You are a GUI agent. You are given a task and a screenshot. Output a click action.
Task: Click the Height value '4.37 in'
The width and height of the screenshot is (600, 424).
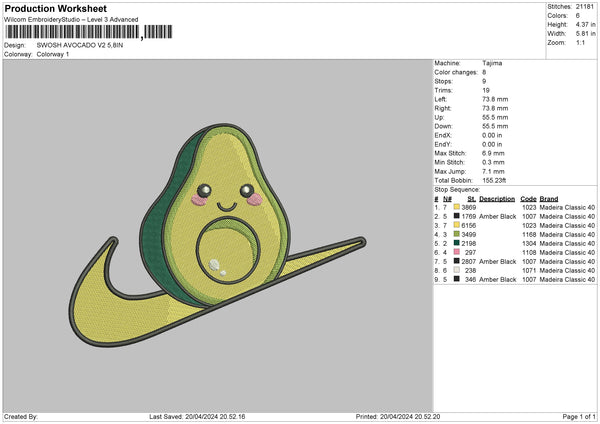point(585,24)
